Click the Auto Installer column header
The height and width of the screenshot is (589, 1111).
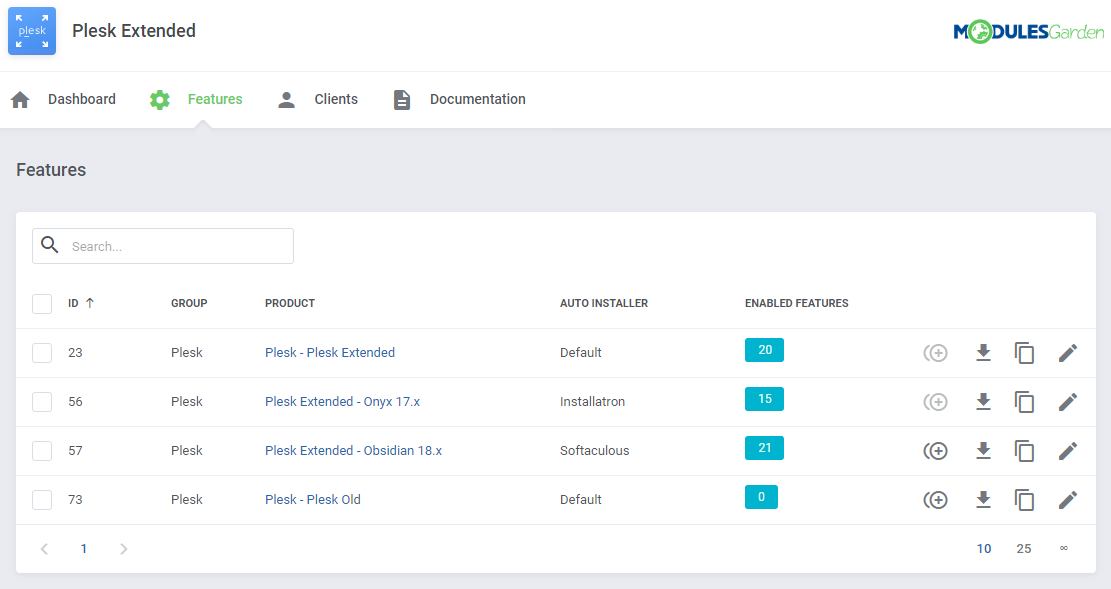pos(604,303)
